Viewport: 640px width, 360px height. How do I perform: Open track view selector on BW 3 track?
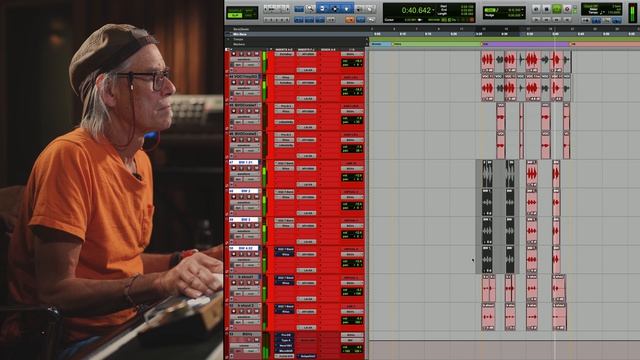(x=245, y=231)
